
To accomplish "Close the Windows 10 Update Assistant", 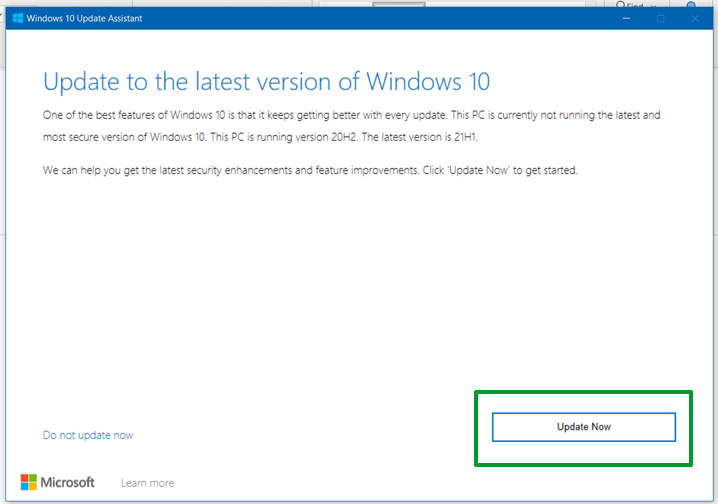I will coord(695,18).
